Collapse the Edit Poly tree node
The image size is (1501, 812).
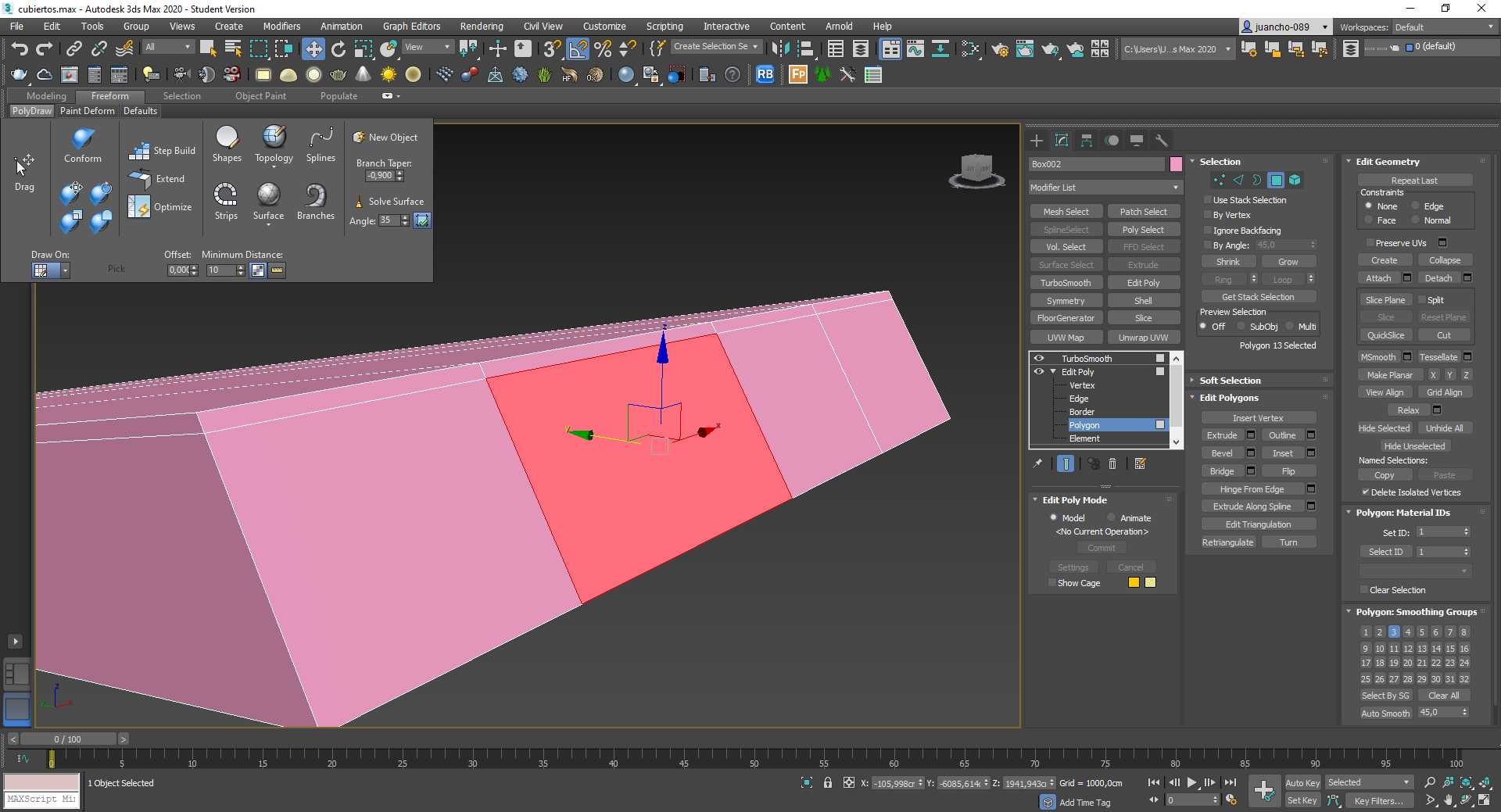tap(1053, 372)
